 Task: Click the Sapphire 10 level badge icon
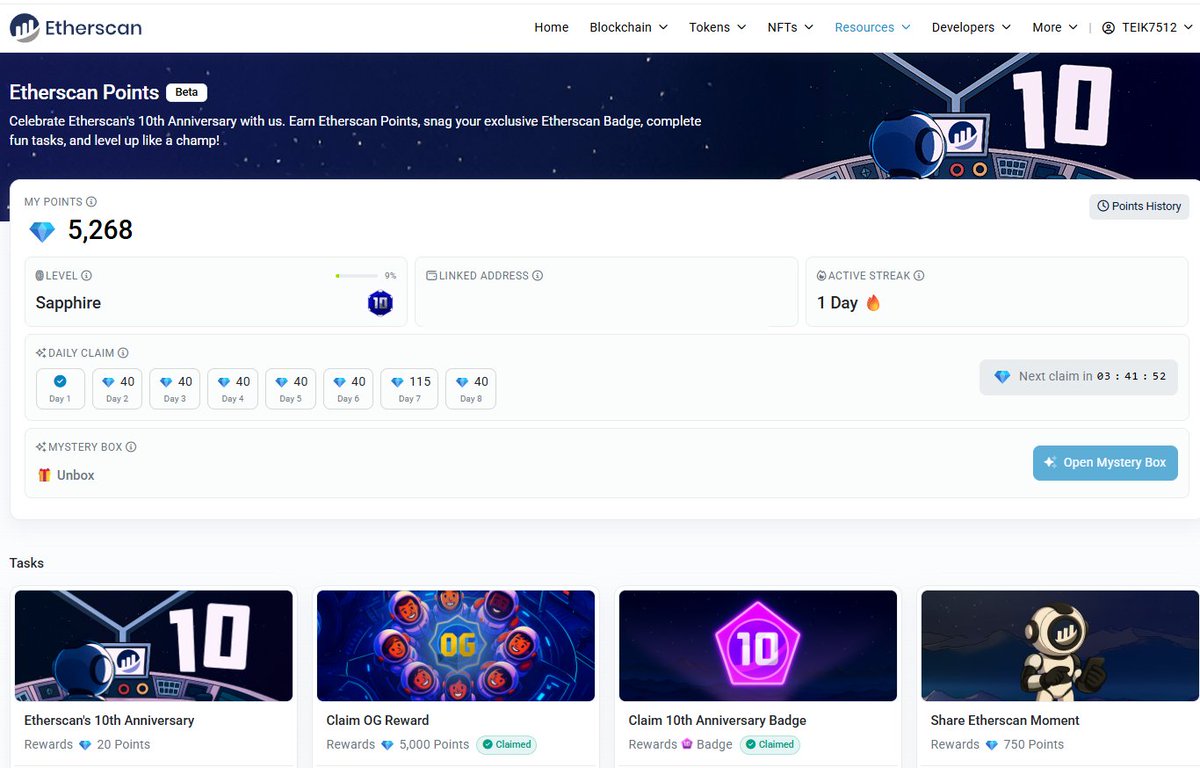pos(380,303)
